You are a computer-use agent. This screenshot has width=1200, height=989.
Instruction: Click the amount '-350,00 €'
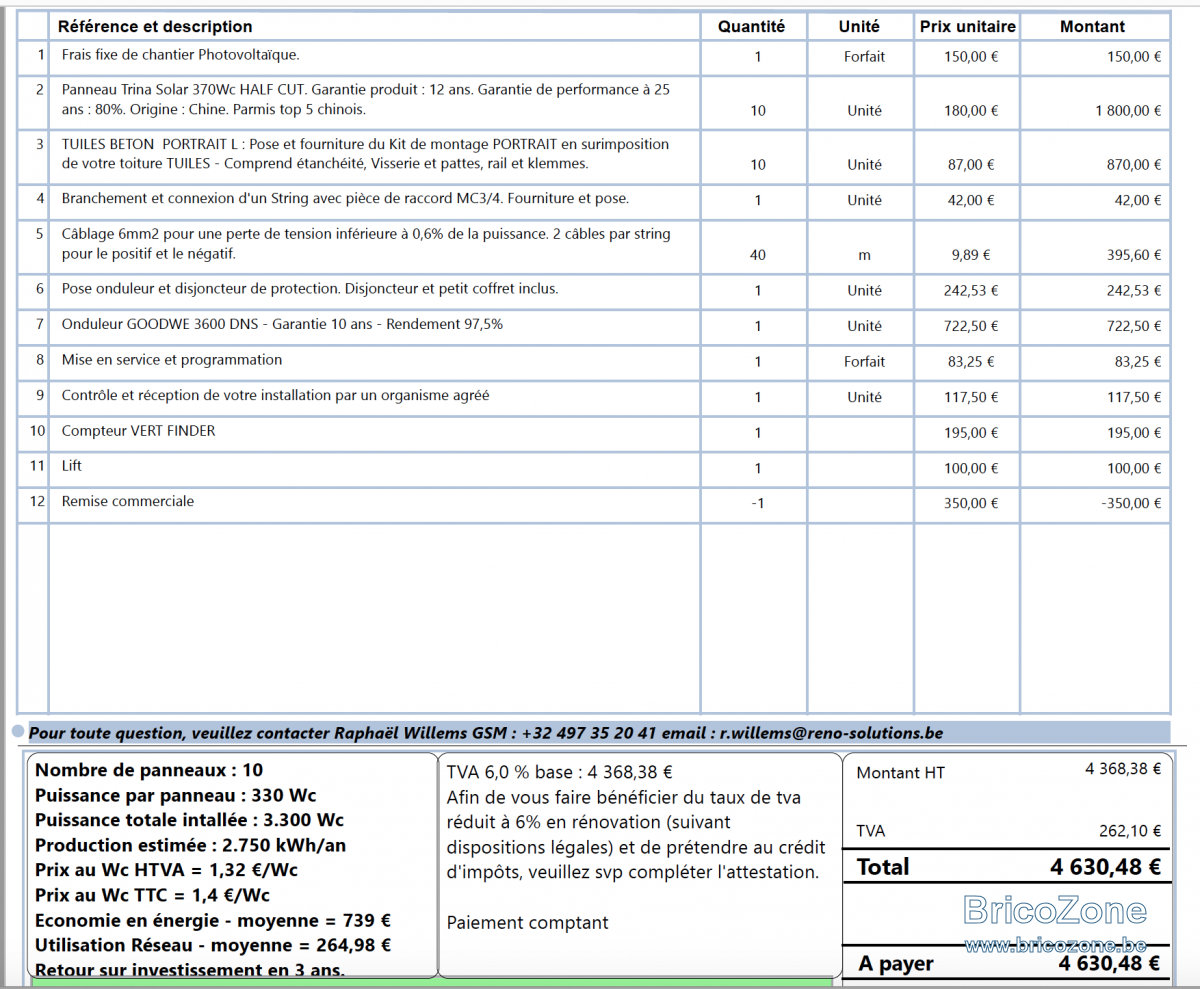(x=1131, y=504)
